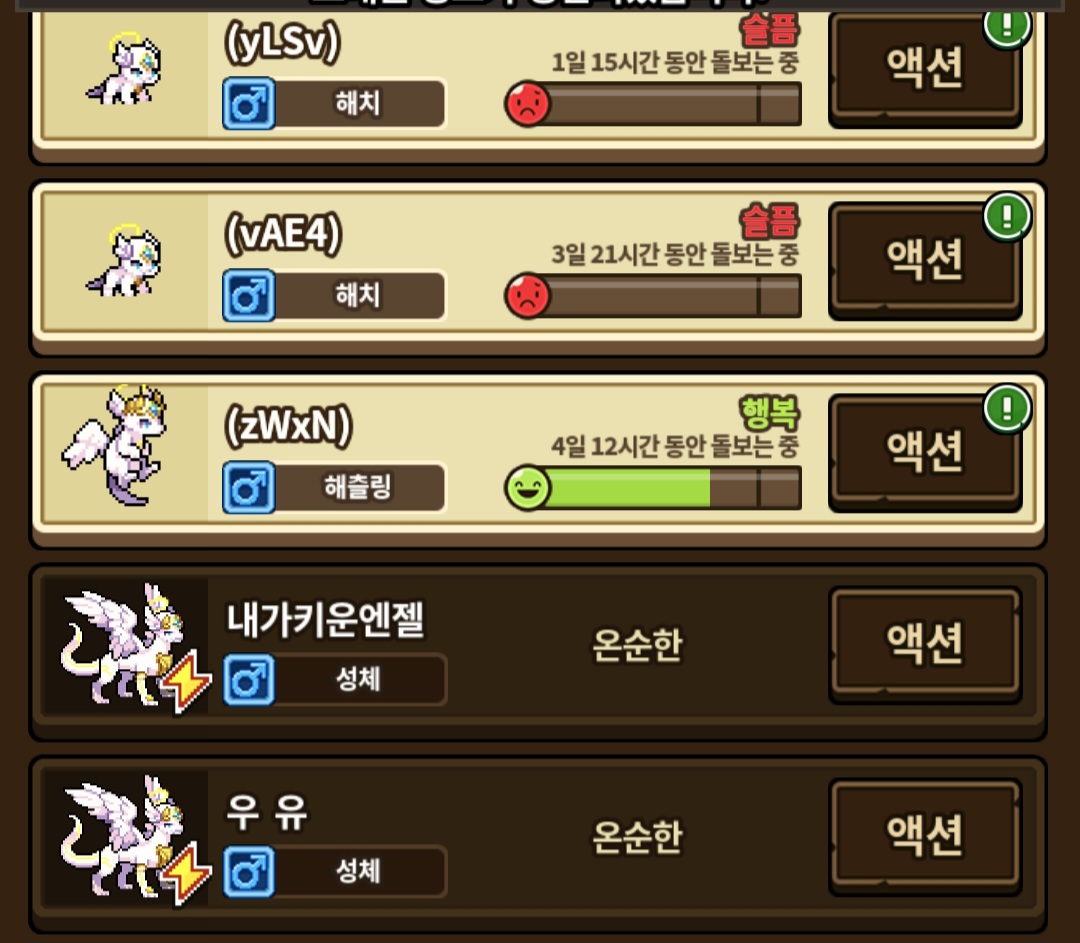
Task: Click the happy green face icon for zWxN
Action: [528, 488]
